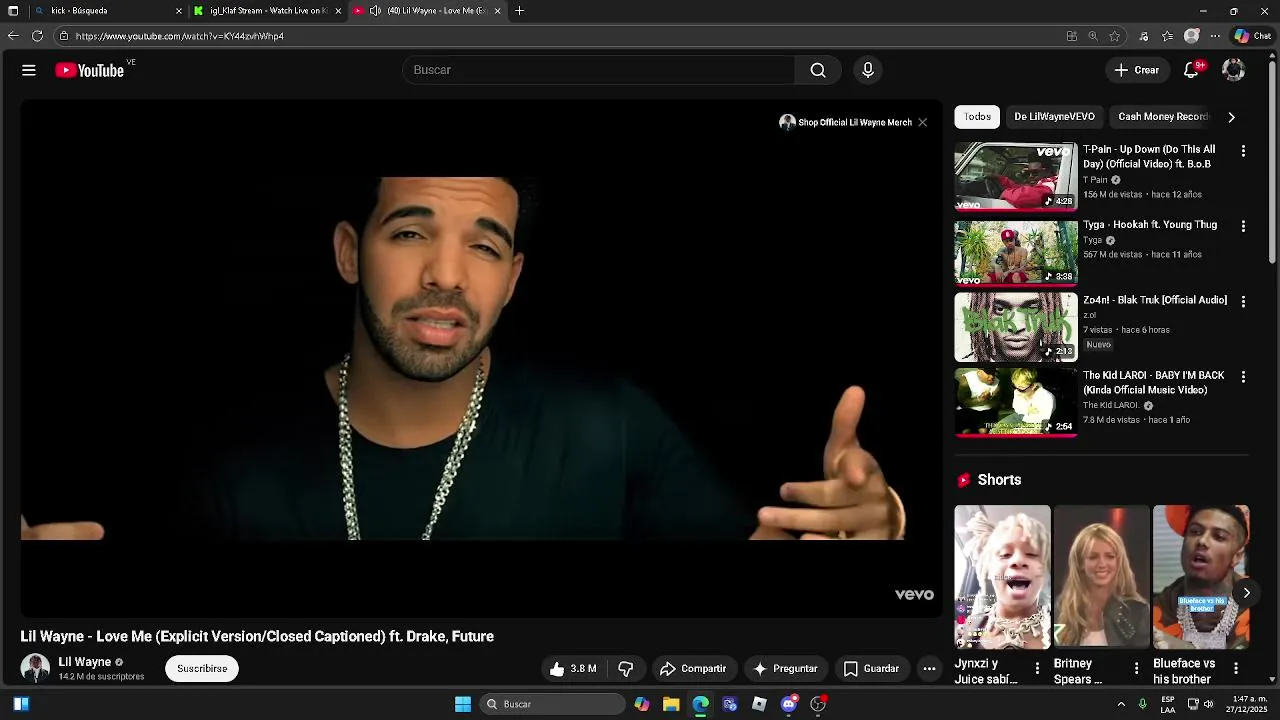The image size is (1280, 720).
Task: Open Zo4n! Blak Truk video thumbnail
Action: point(1016,327)
